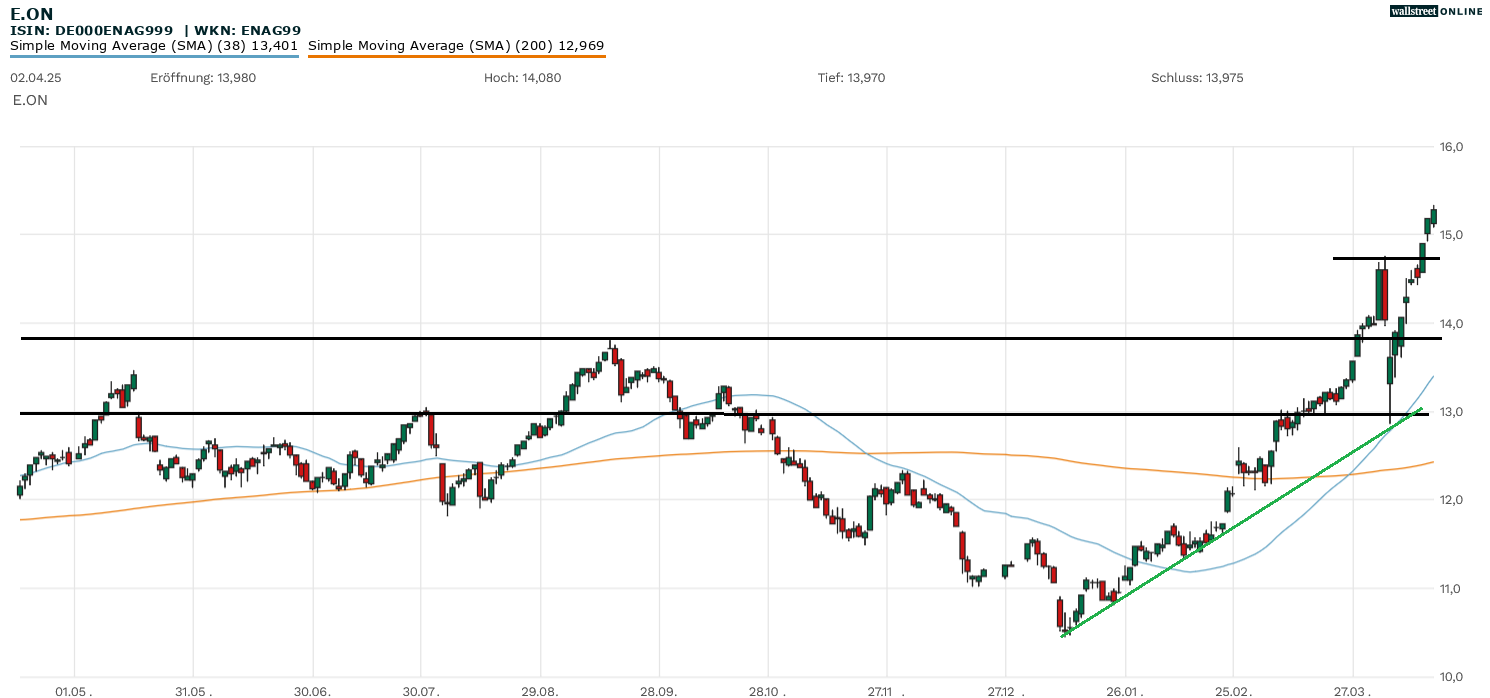Click Hoch: 14,080 value
Screen dimensions: 1490x698
coord(522,78)
